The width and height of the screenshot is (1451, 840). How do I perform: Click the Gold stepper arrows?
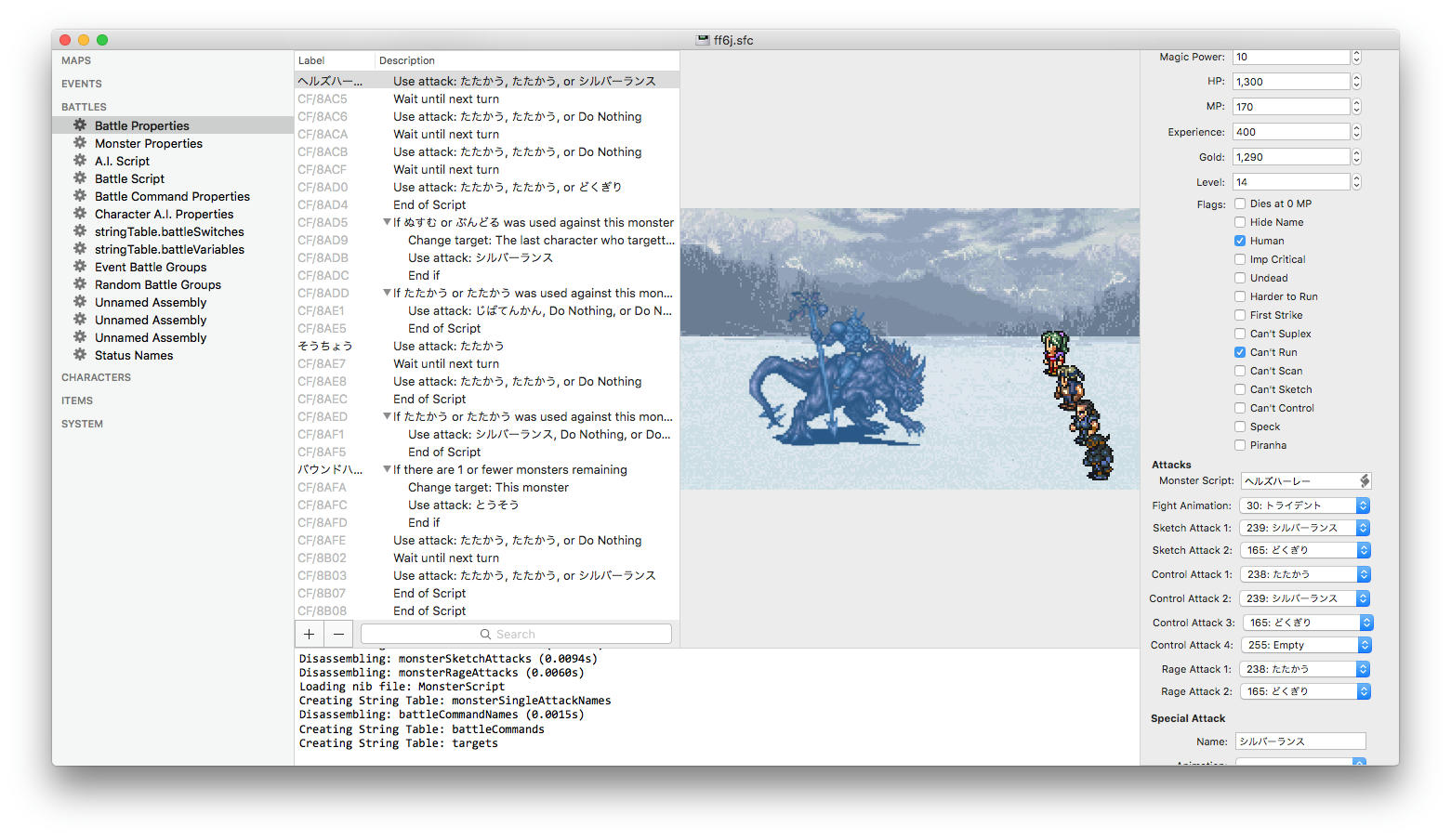pos(1356,157)
